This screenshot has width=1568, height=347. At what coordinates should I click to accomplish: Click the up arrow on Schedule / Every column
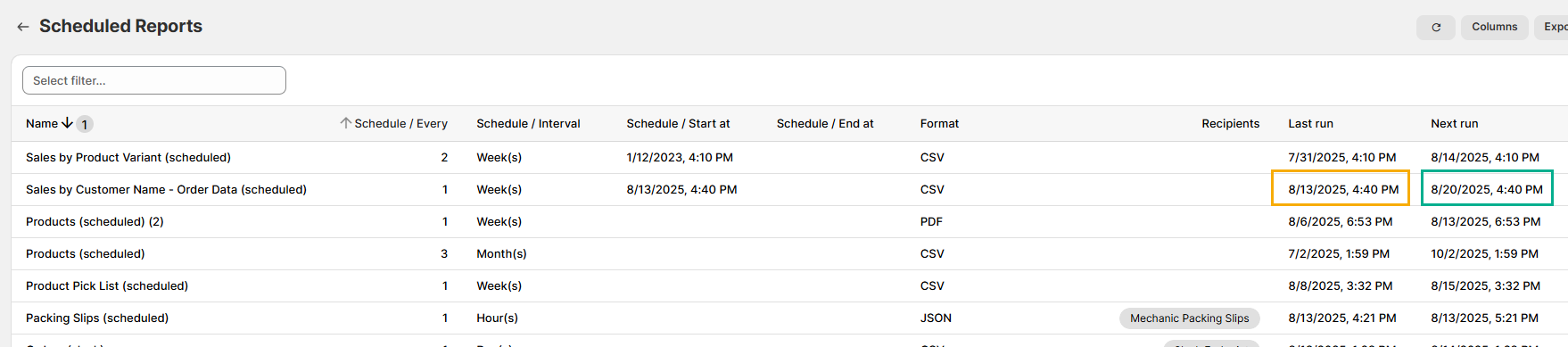pyautogui.click(x=345, y=123)
